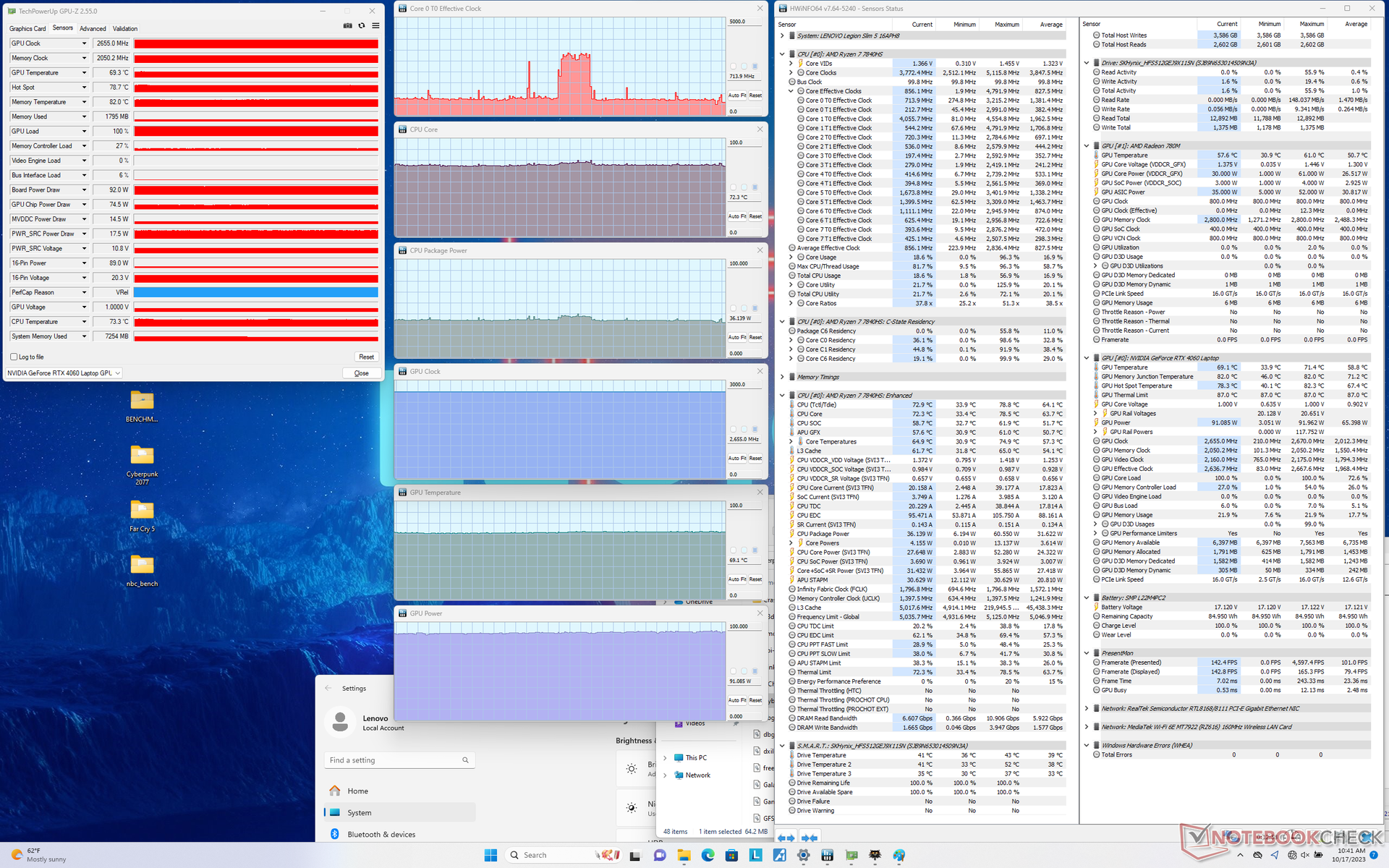Switch to the Validation tab in GPU-Z
Screen dimensions: 1389x868
pos(125,29)
